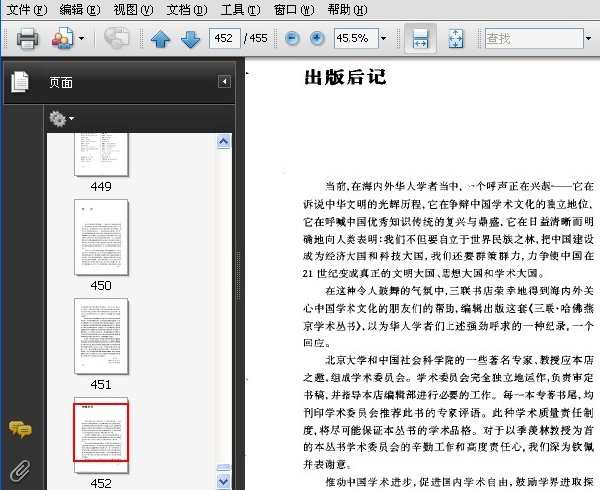Image resolution: width=600 pixels, height=490 pixels.
Task: Click the zoom percentage field 45.5%
Action: point(356,38)
